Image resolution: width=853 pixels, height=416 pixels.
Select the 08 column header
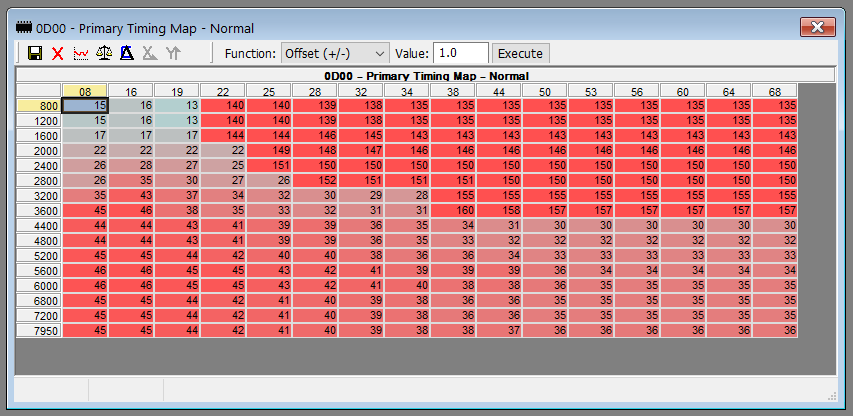tap(85, 91)
